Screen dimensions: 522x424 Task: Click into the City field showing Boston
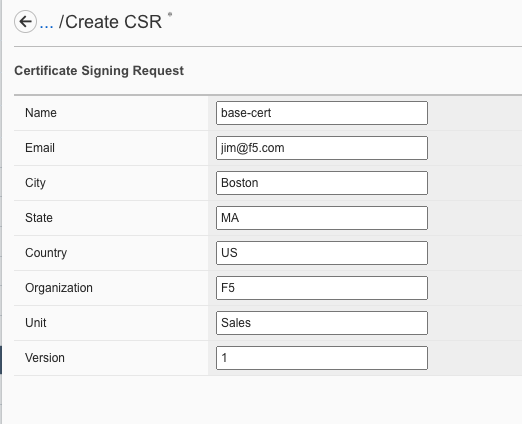tap(322, 183)
